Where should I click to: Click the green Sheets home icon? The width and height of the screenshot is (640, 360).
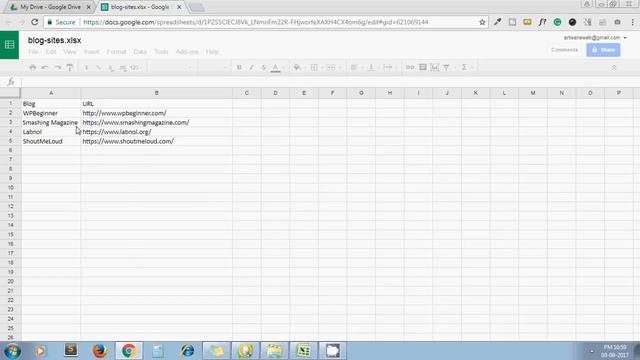click(x=9, y=44)
